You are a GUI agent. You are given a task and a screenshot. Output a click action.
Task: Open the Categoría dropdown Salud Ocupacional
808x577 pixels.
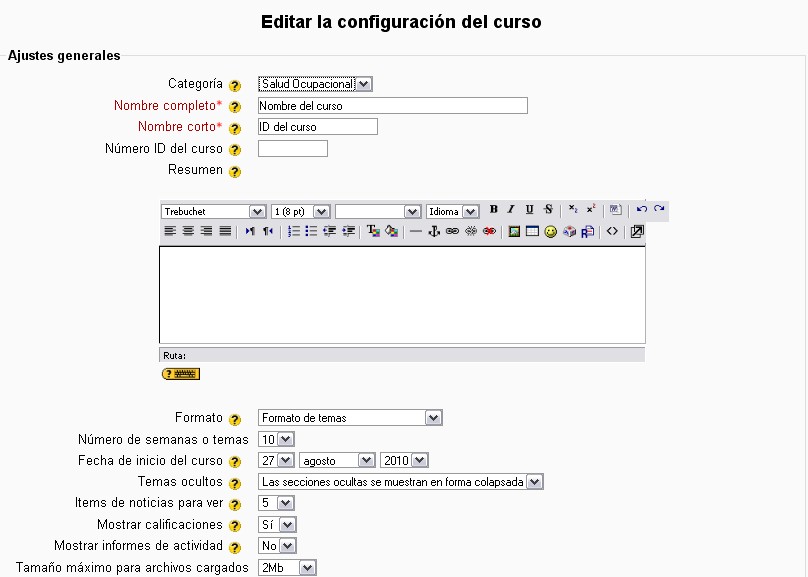315,85
